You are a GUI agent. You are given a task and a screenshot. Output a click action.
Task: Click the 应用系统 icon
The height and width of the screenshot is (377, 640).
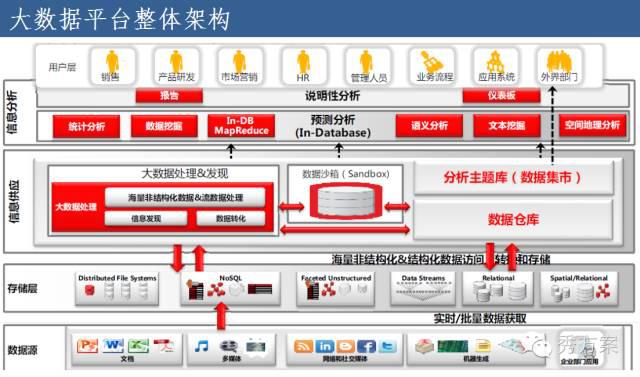click(495, 61)
